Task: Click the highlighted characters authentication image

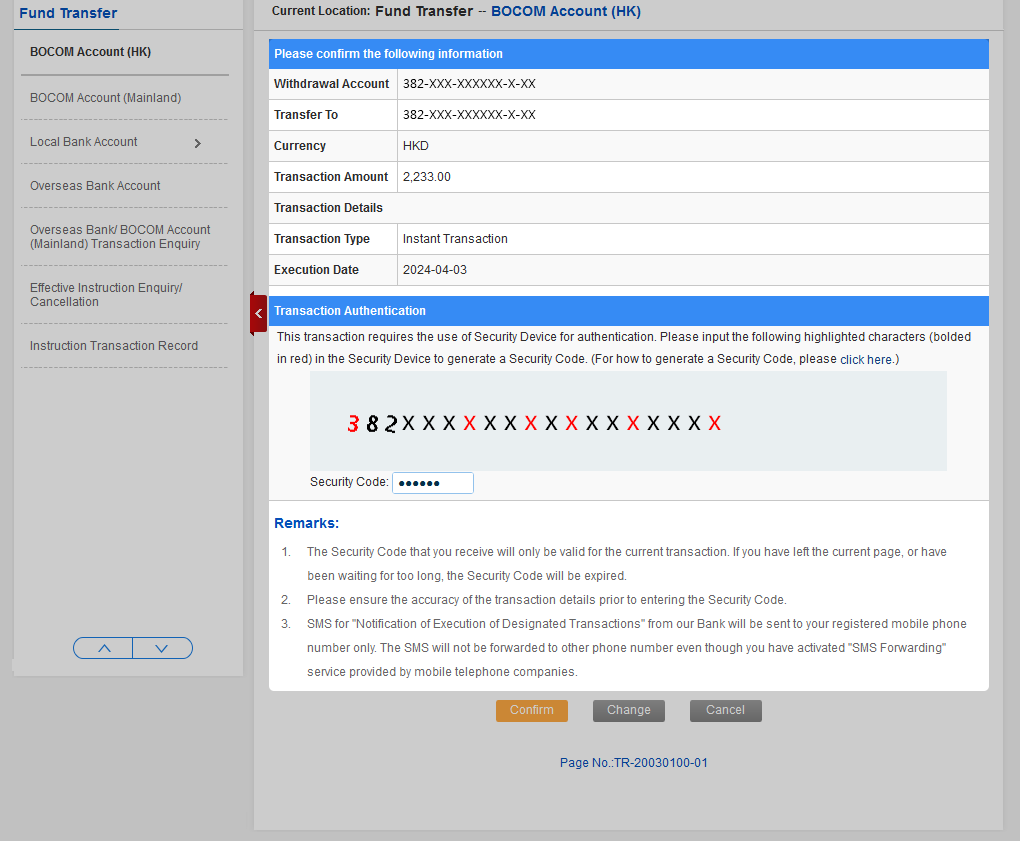Action: pyautogui.click(x=628, y=421)
